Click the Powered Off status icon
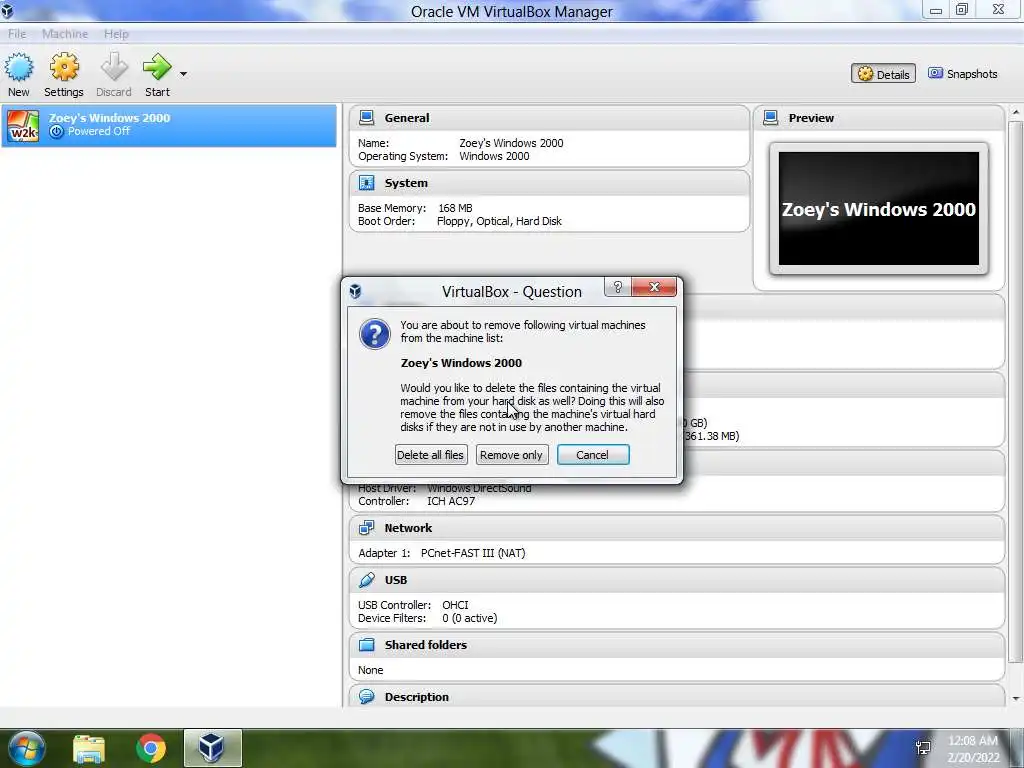 [57, 131]
